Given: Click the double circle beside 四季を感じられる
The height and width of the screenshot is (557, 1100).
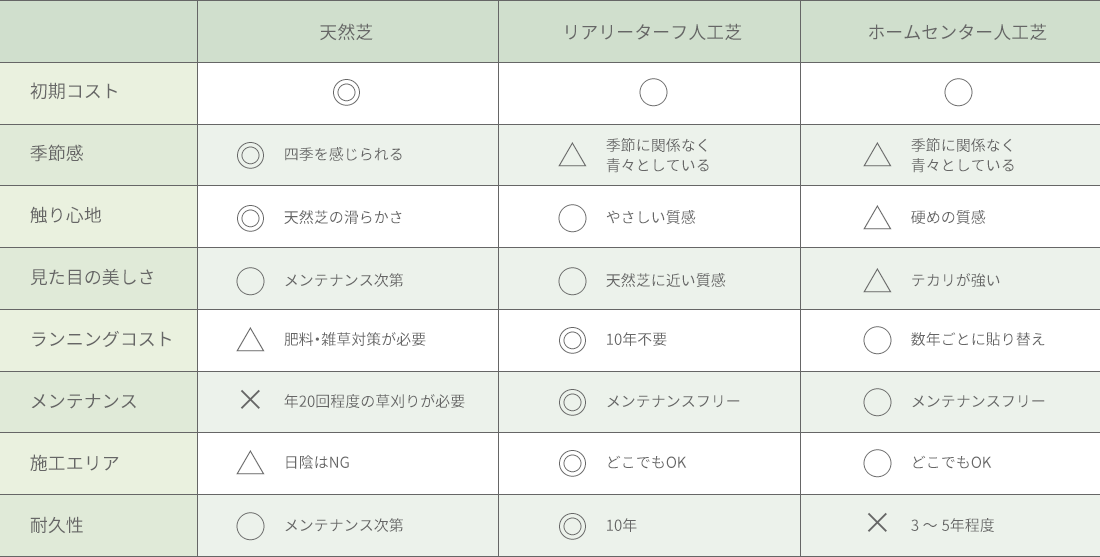Looking at the screenshot, I should point(250,155).
